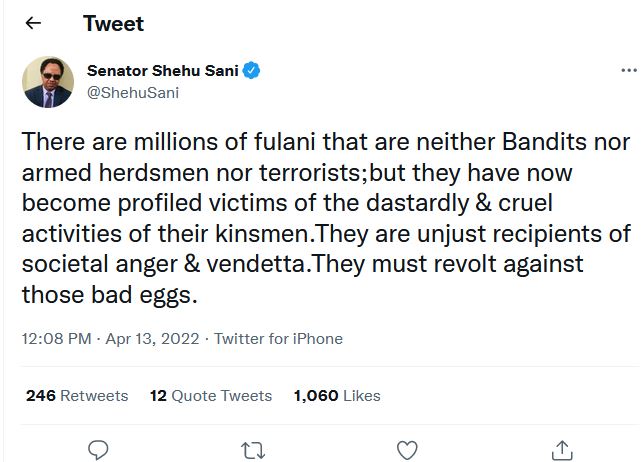Show the 1,060 Likes list
The width and height of the screenshot is (641, 462).
(337, 396)
